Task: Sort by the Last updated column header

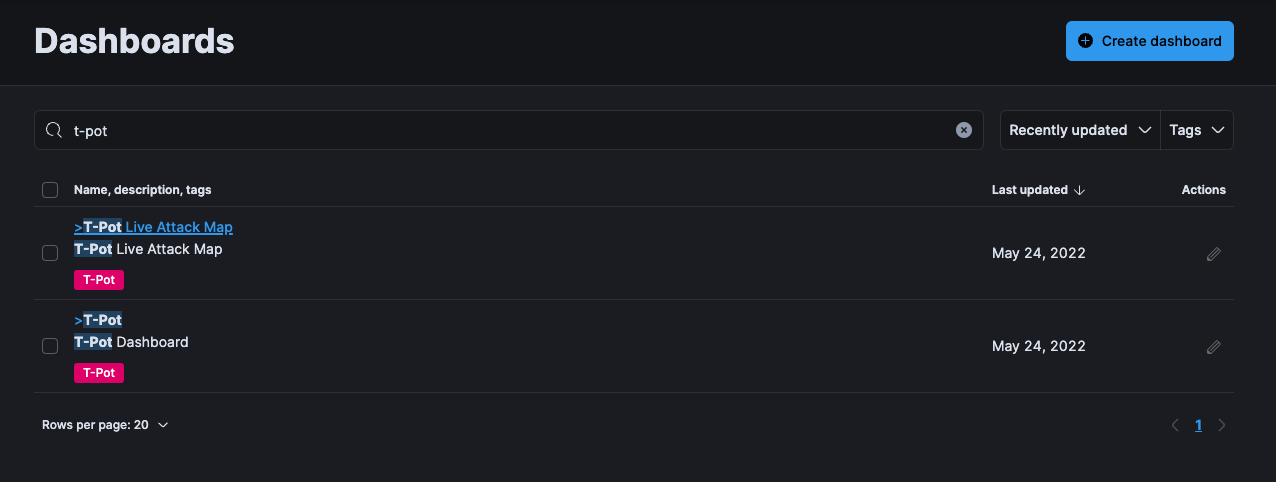Action: tap(1030, 190)
